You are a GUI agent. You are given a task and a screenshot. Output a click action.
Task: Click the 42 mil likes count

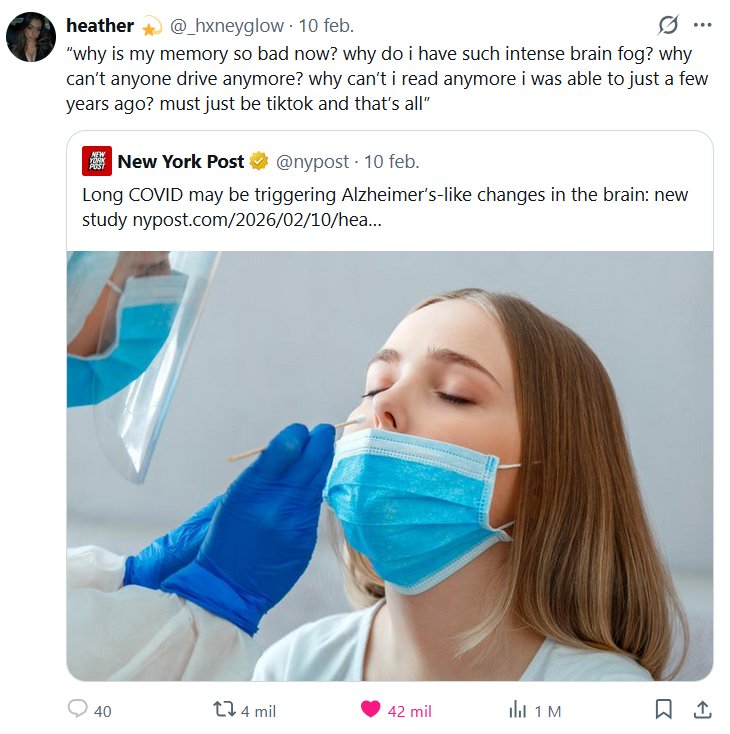(x=409, y=711)
